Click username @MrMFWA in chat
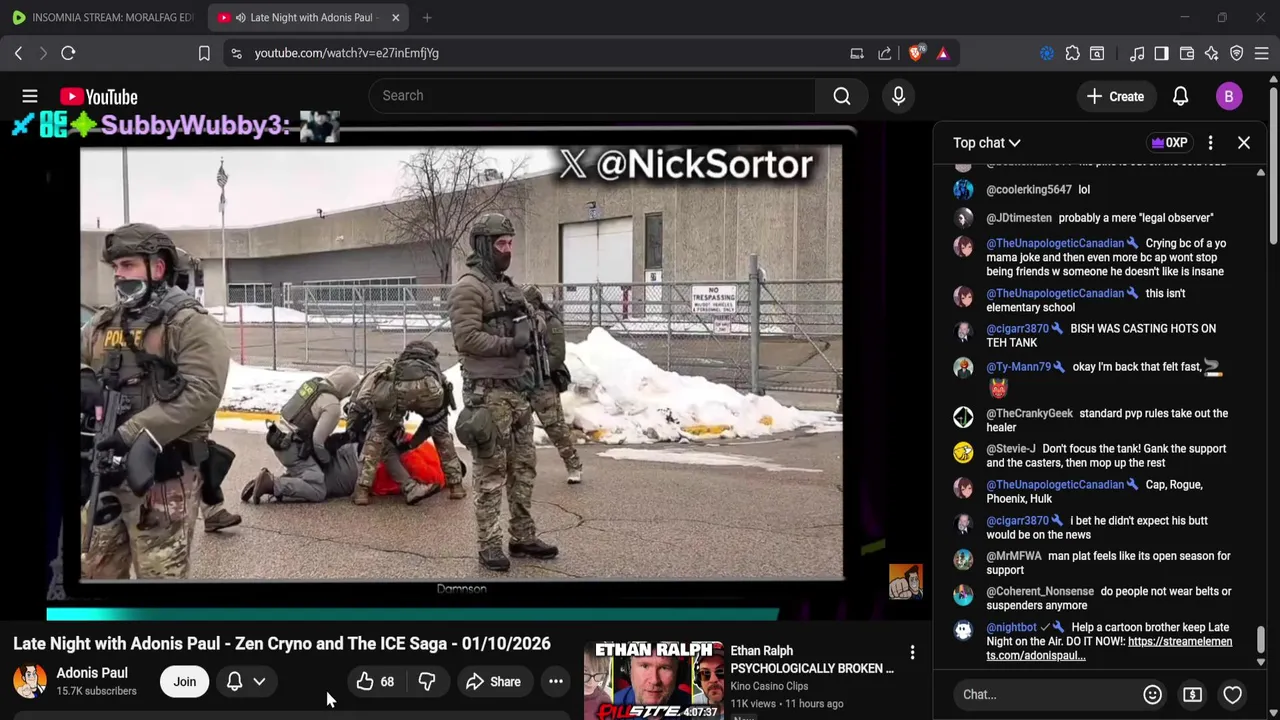 coord(1014,556)
